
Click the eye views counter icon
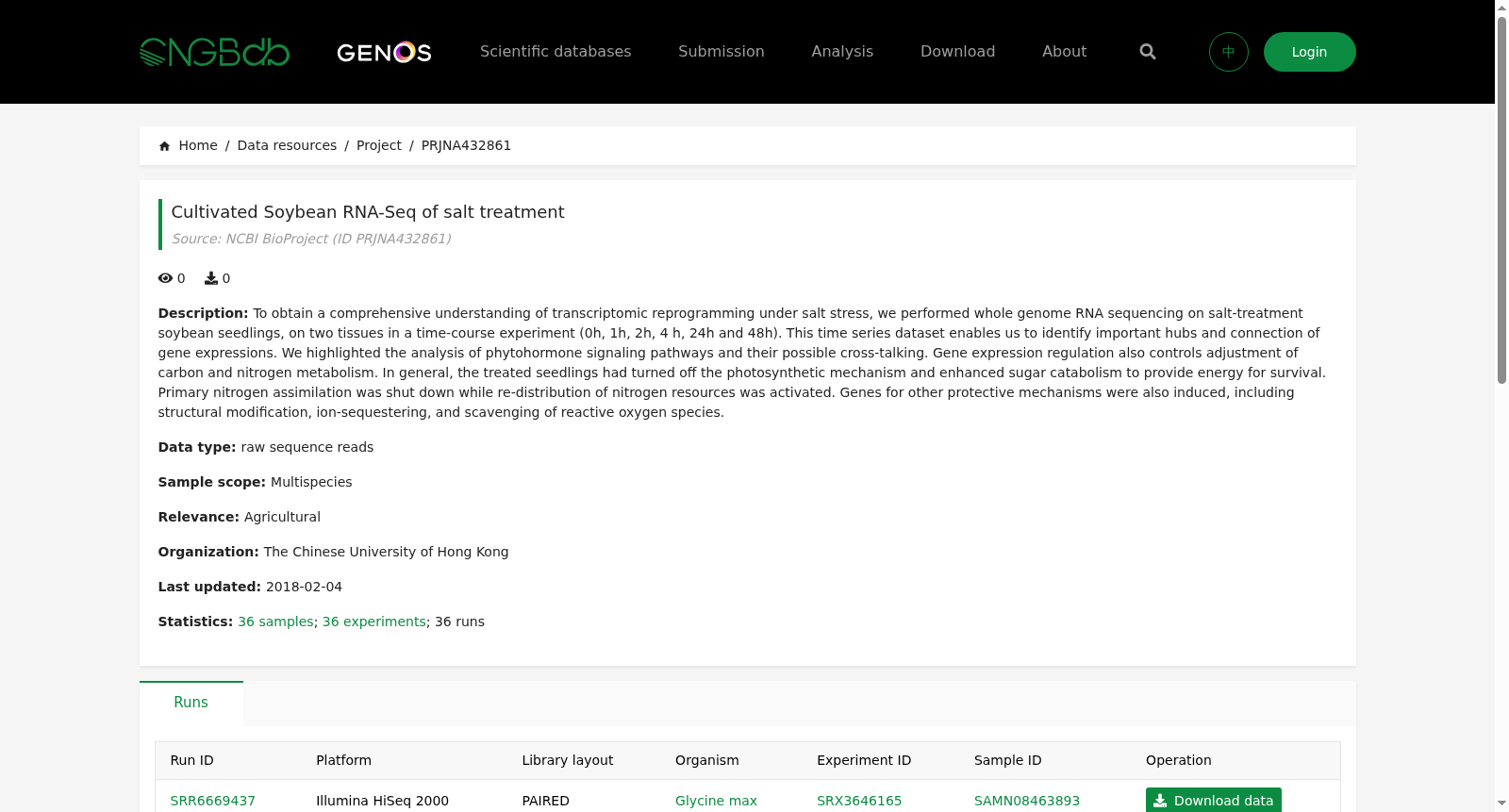pyautogui.click(x=165, y=278)
